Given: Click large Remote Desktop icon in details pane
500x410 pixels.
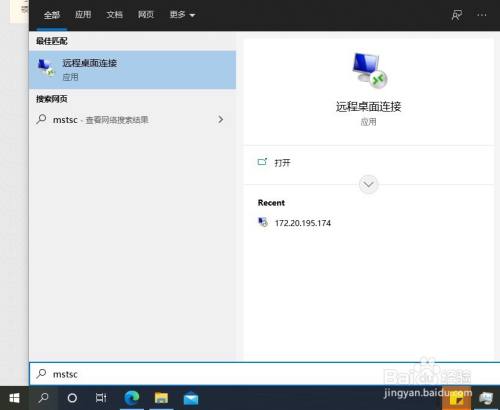Looking at the screenshot, I should click(369, 70).
